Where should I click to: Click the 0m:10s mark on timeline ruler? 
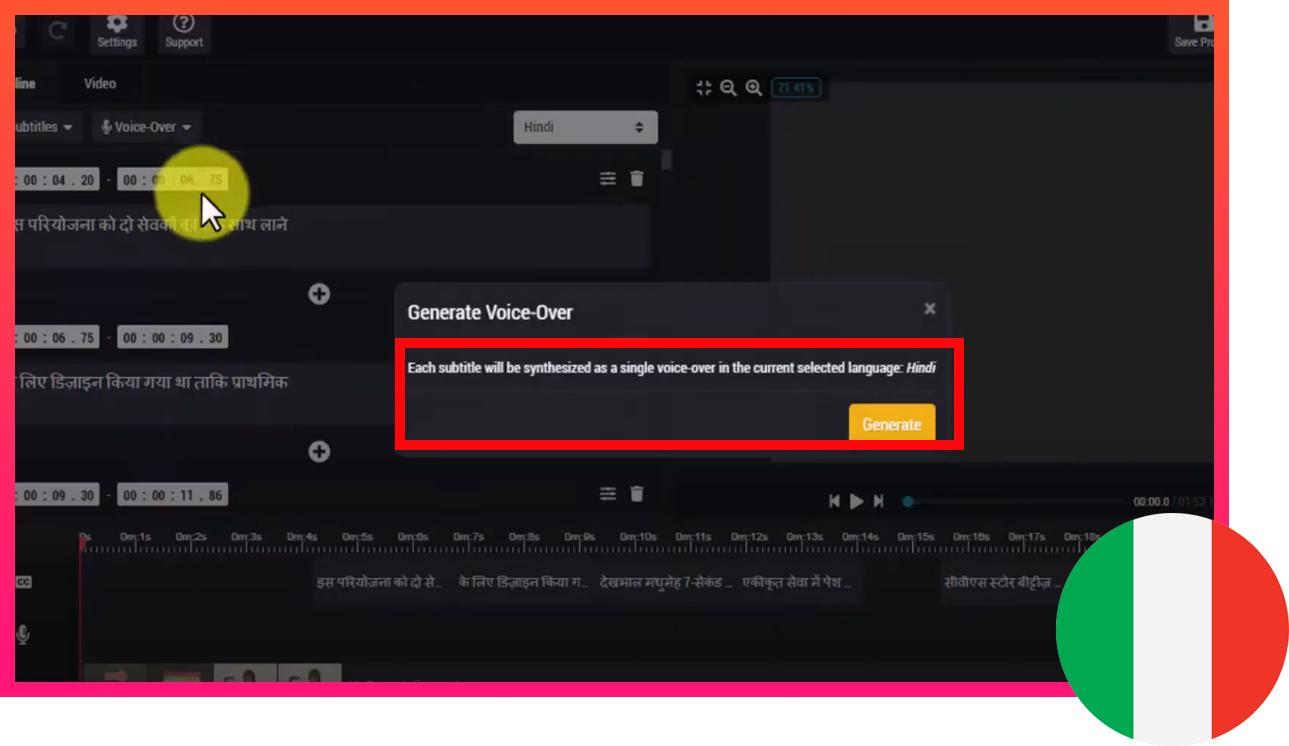[639, 538]
